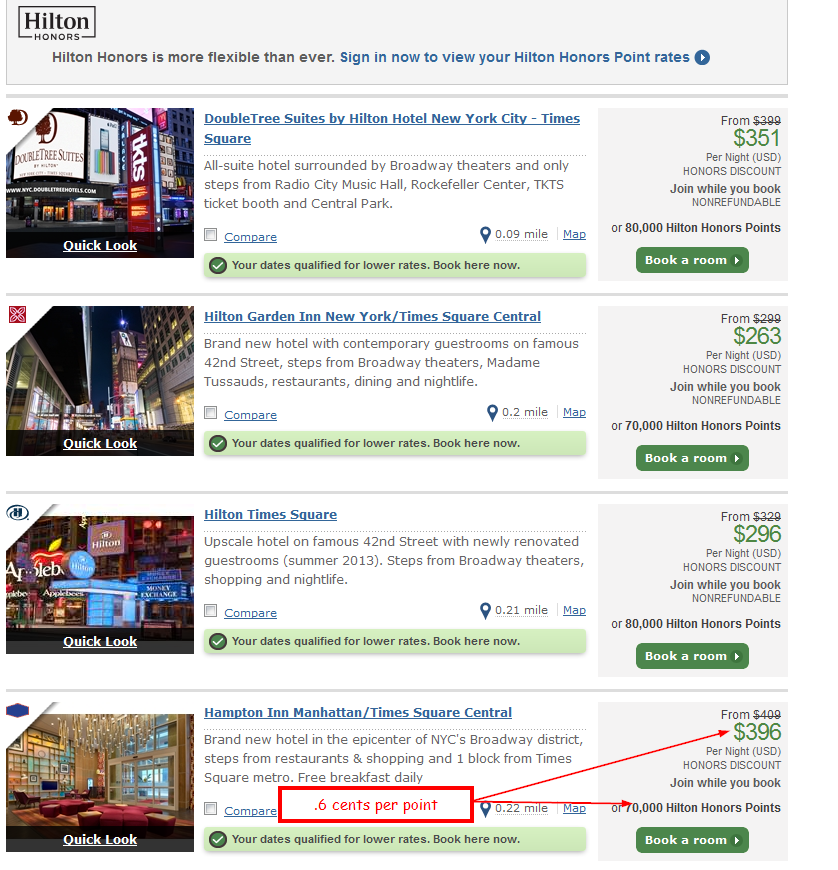838x870 pixels.
Task: Click the green checkmark in Hilton Garden Inn notice
Action: click(218, 444)
